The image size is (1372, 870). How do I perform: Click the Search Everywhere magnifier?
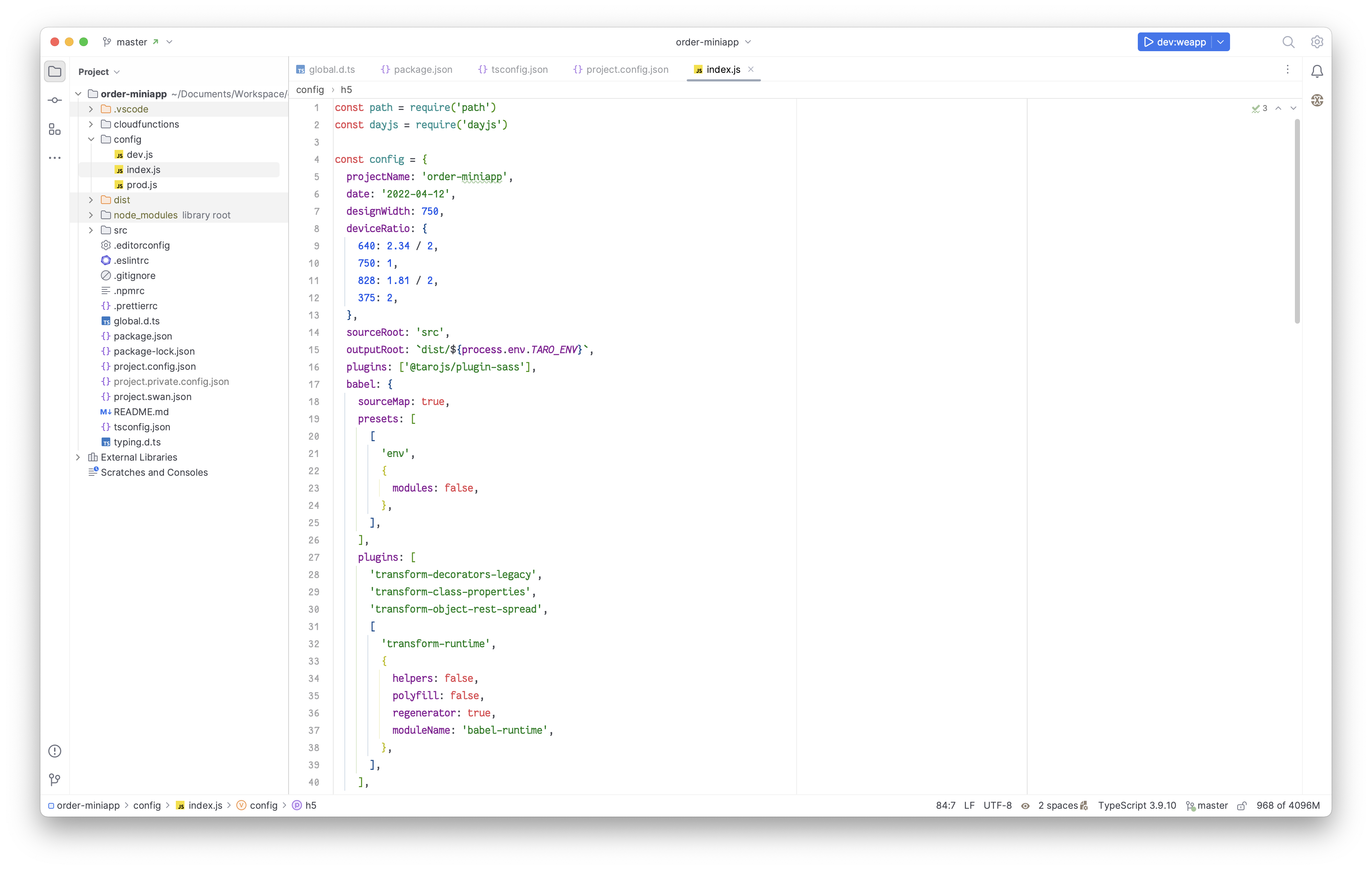tap(1288, 41)
